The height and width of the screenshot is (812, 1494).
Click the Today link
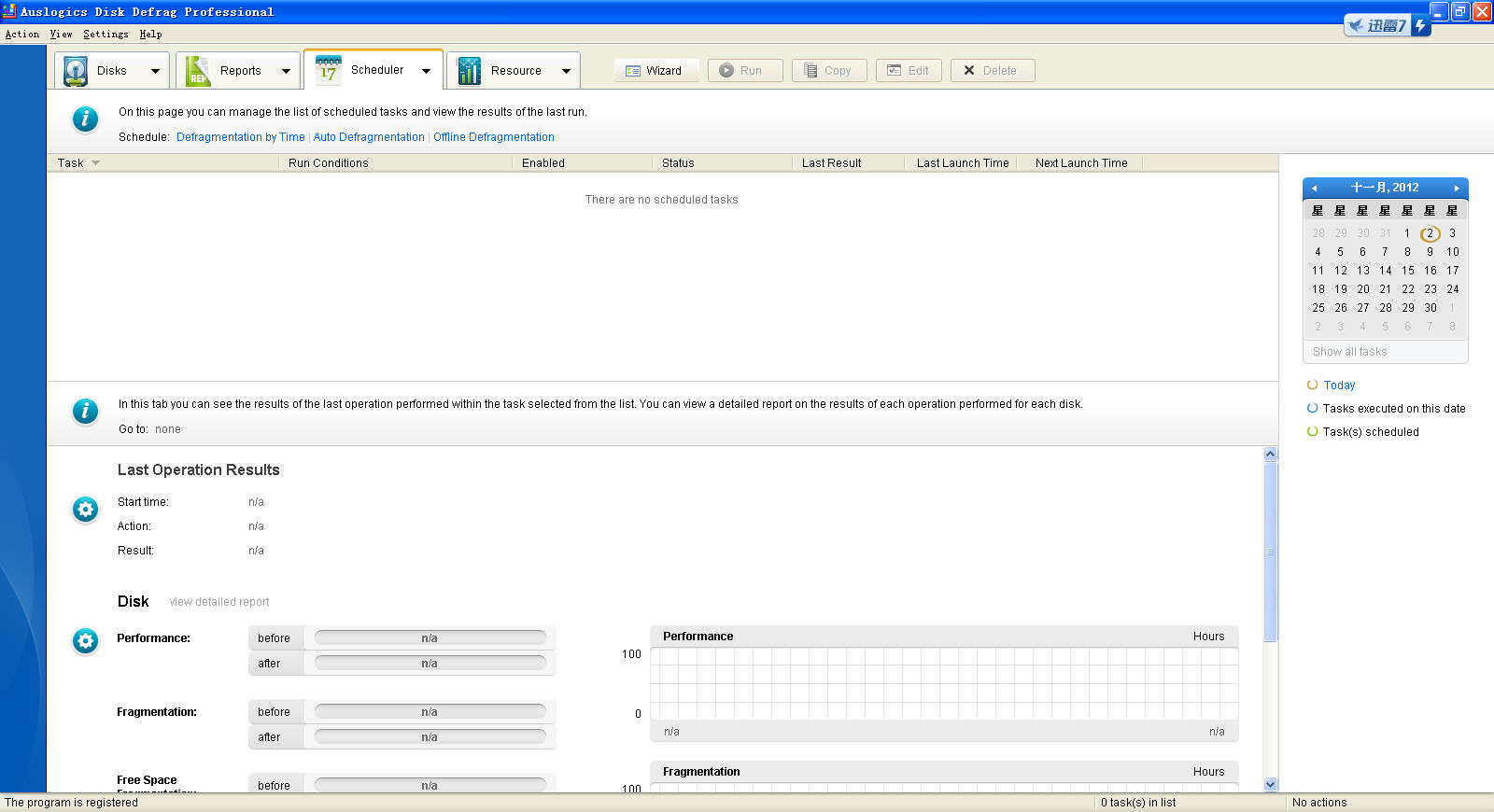coord(1339,385)
